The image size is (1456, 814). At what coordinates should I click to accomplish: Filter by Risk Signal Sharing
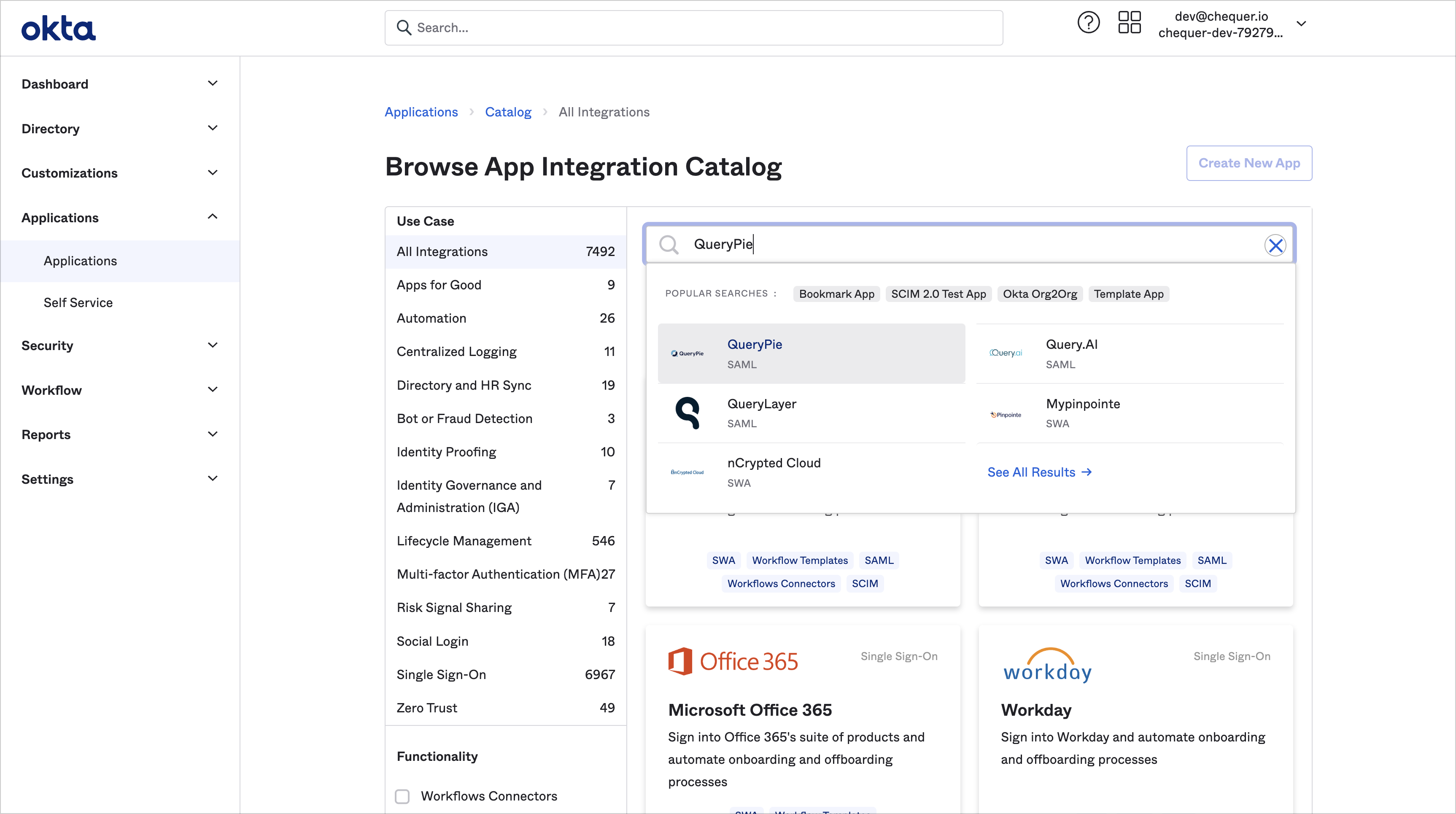coord(505,608)
